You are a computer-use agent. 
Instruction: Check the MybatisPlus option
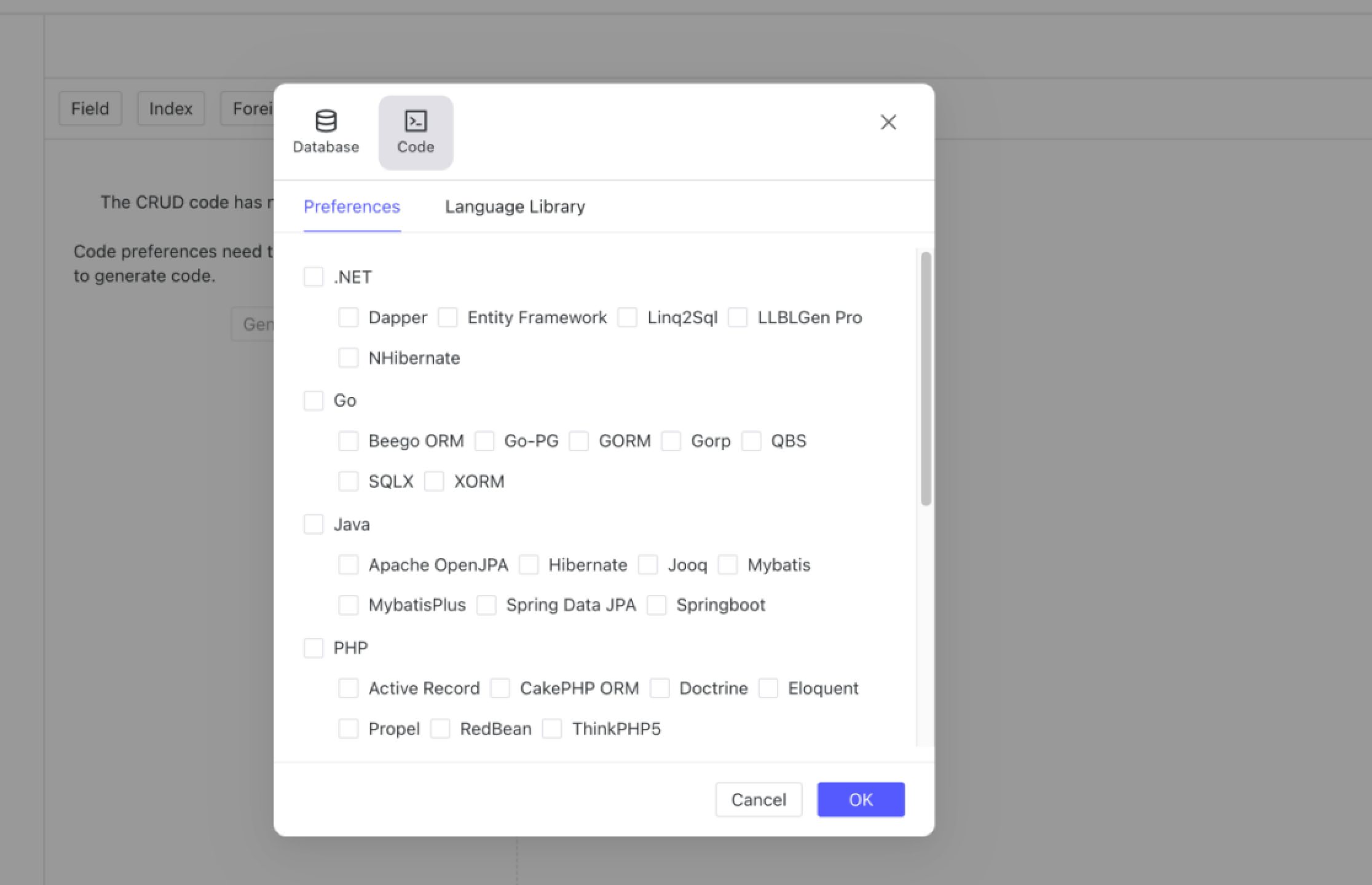[349, 605]
